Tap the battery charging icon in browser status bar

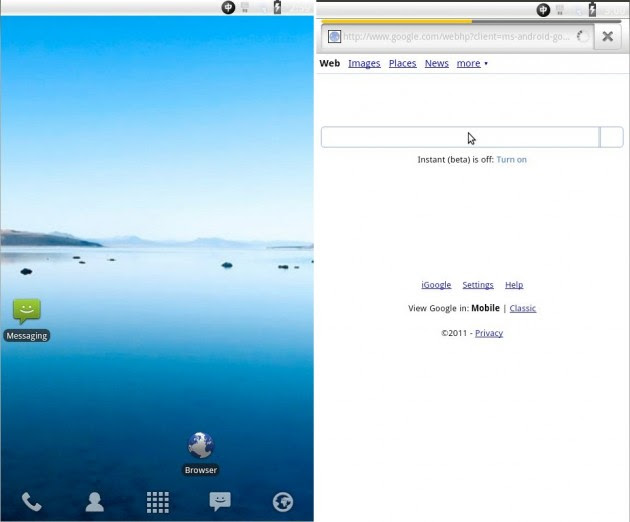coord(592,10)
